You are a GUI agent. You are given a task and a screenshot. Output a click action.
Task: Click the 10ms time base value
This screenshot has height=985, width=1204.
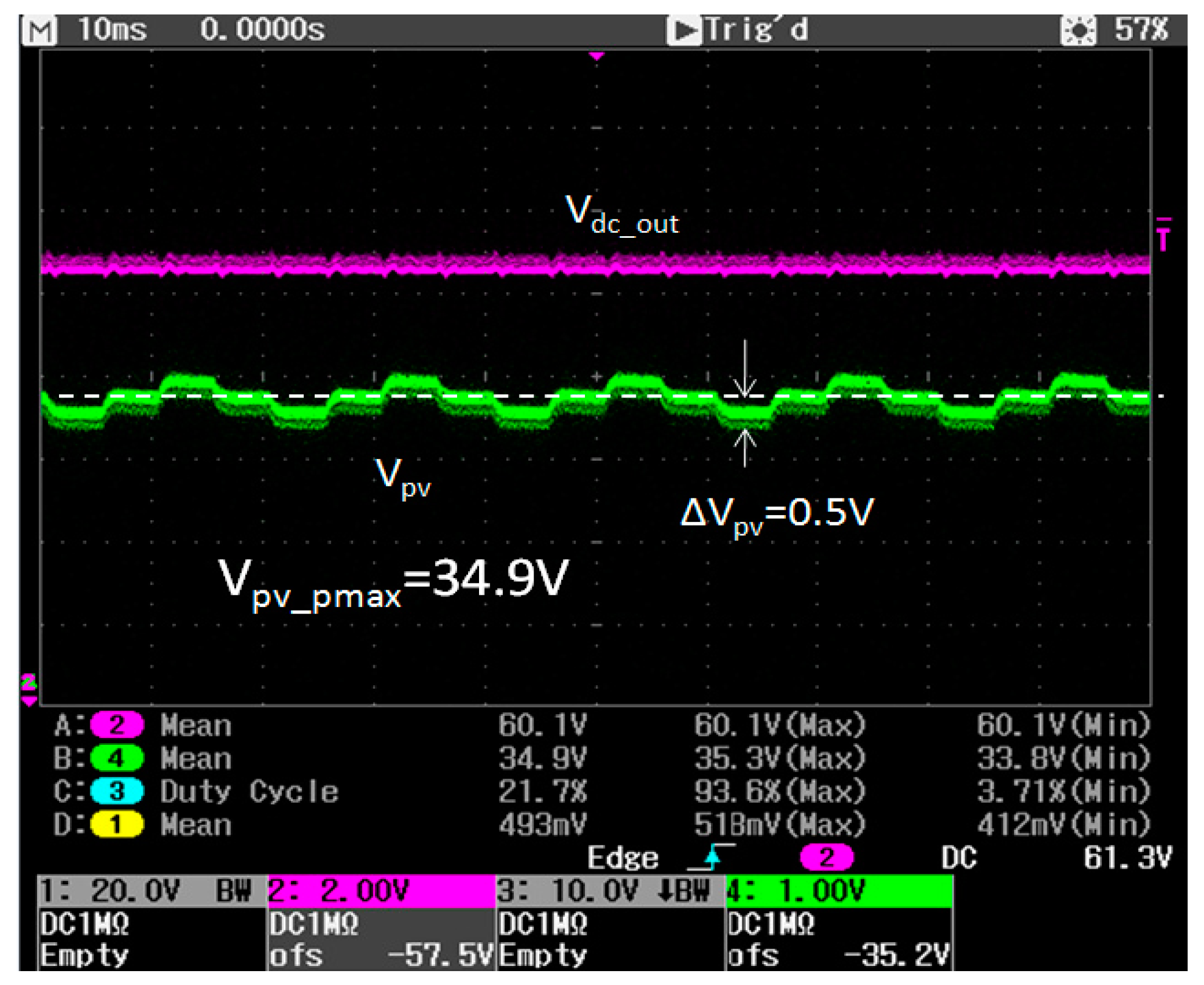[113, 29]
